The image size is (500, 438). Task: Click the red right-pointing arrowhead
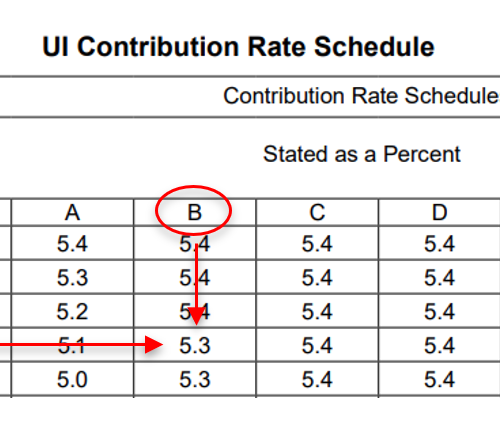click(154, 345)
